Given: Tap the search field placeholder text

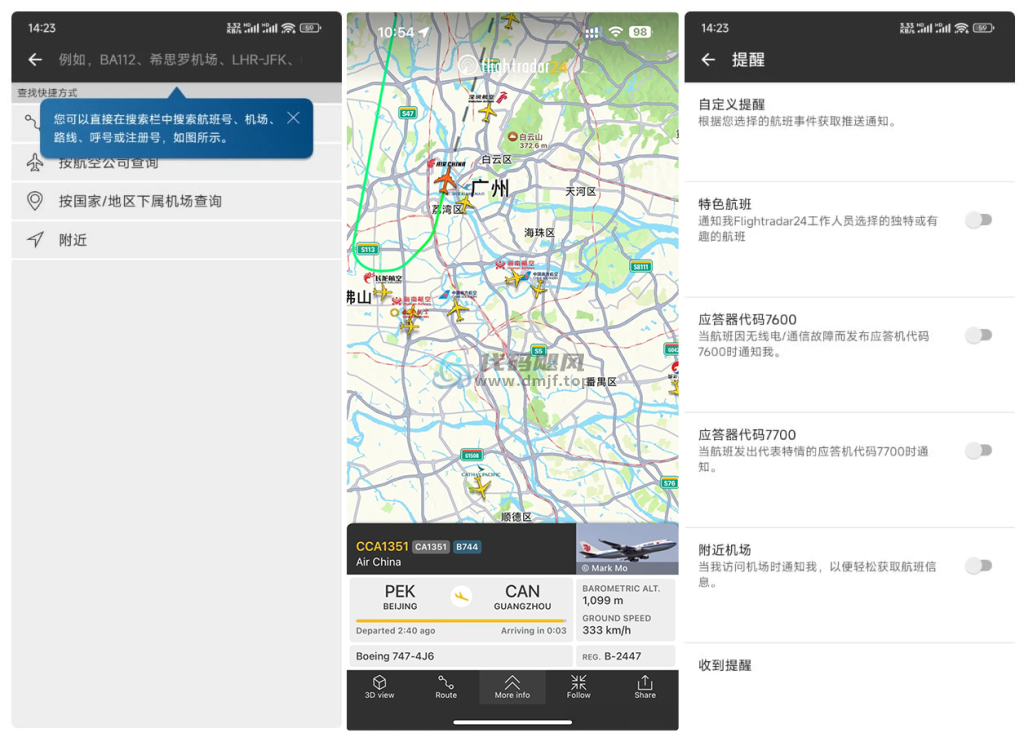Looking at the screenshot, I should (x=179, y=60).
